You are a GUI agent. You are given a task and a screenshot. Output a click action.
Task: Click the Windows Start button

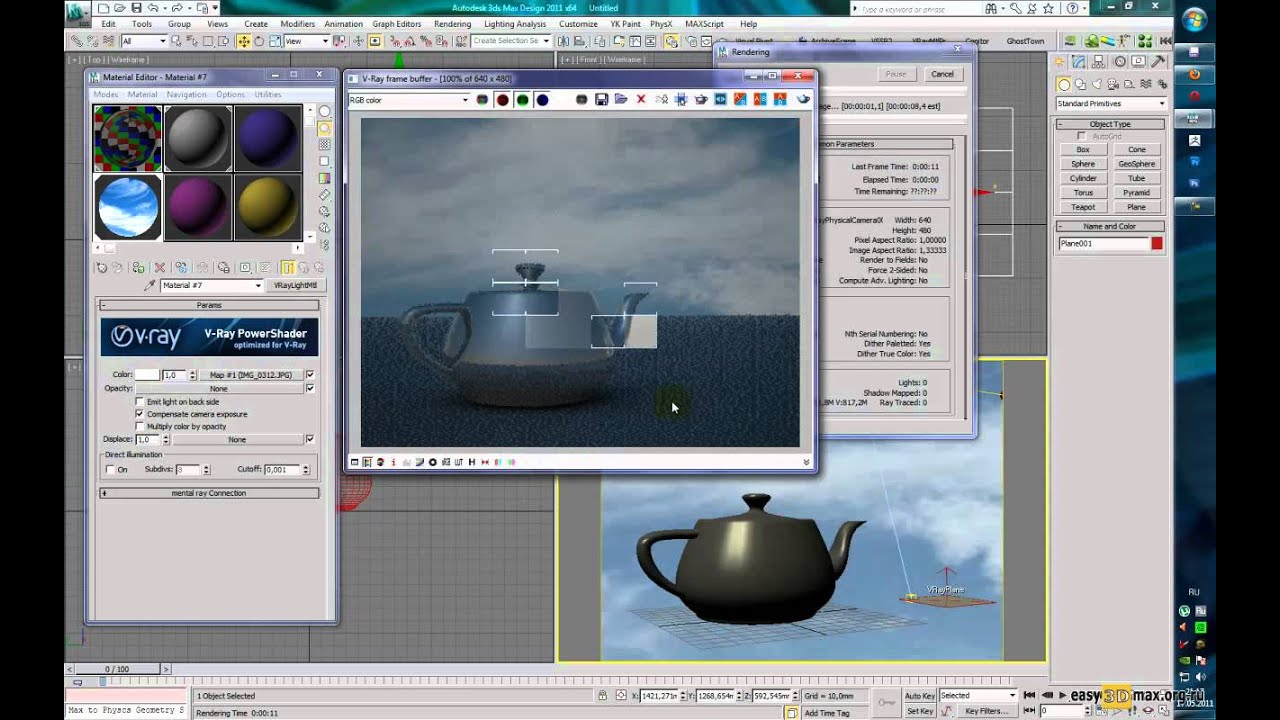click(1194, 20)
